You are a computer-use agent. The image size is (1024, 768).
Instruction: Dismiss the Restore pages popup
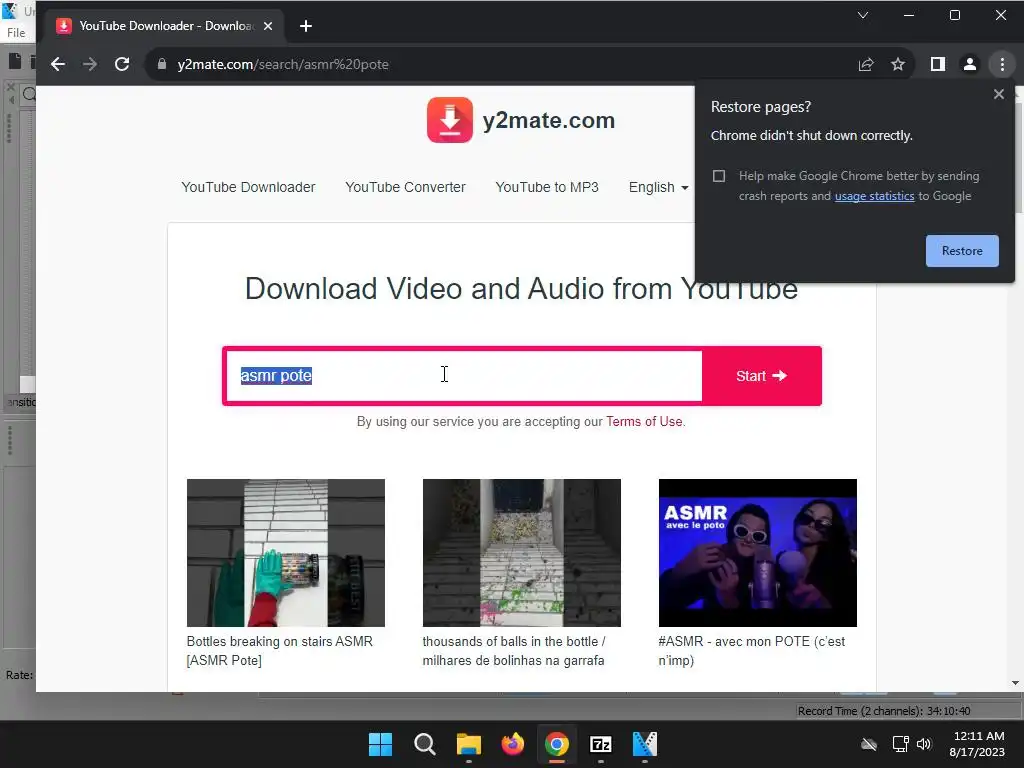pyautogui.click(x=999, y=94)
